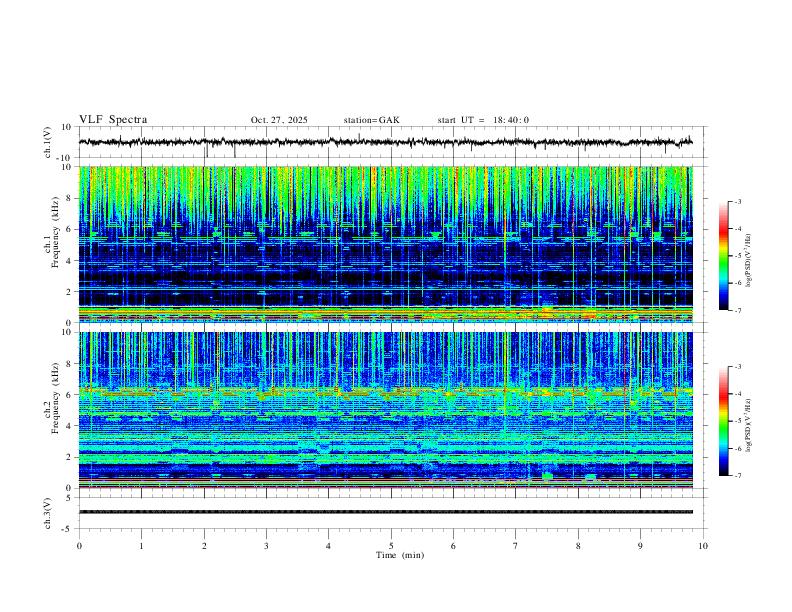This screenshot has height=612, width=792.
Task: Click Time axis tick label "10"
Action: coord(703,546)
